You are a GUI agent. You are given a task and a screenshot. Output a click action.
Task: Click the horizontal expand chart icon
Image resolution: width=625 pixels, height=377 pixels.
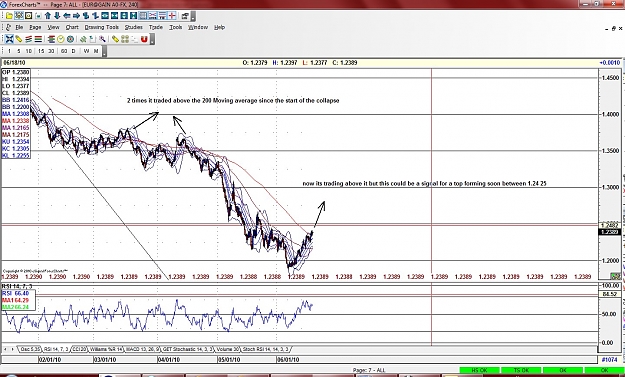pyautogui.click(x=105, y=16)
